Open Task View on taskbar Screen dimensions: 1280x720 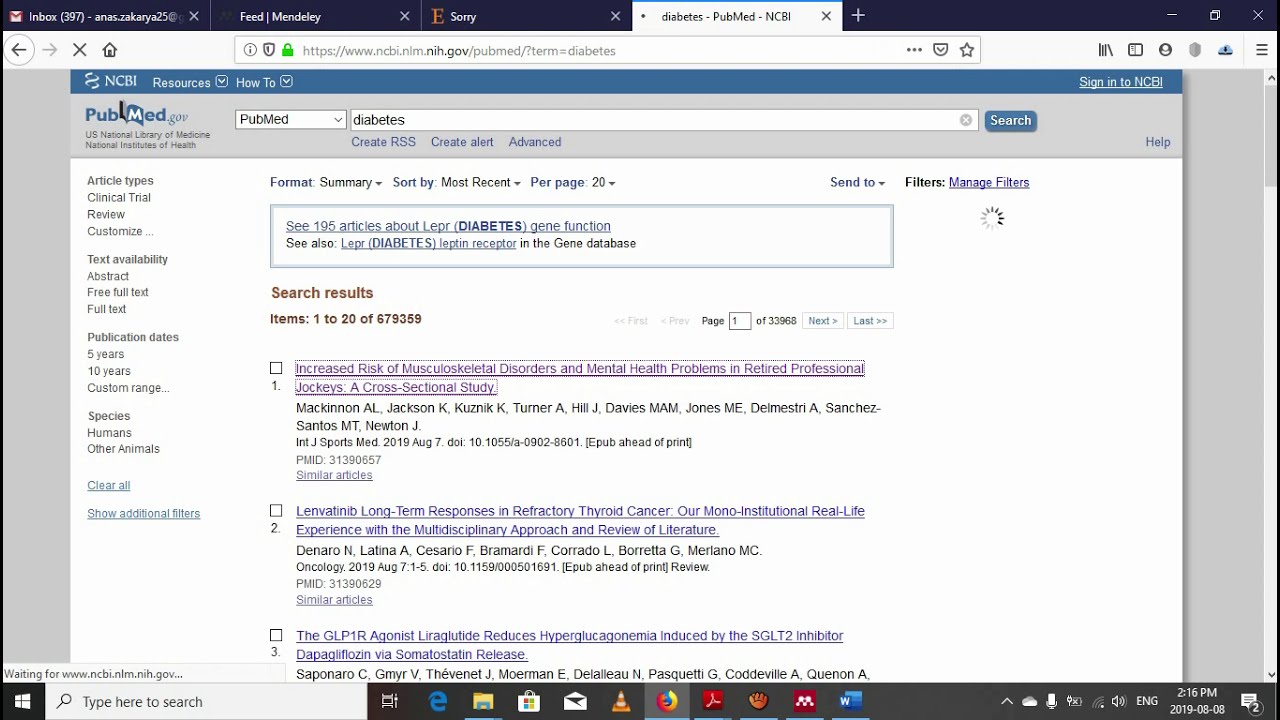click(391, 701)
